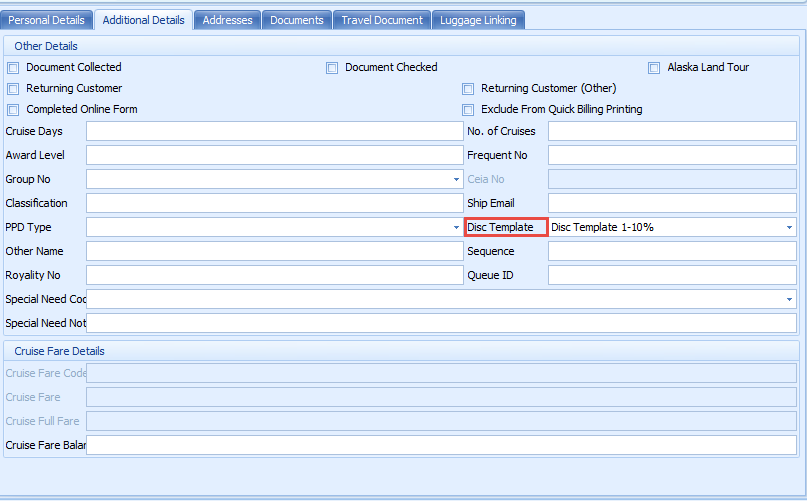The image size is (807, 501).
Task: Click the Cruise Fare Balance field
Action: coord(442,445)
